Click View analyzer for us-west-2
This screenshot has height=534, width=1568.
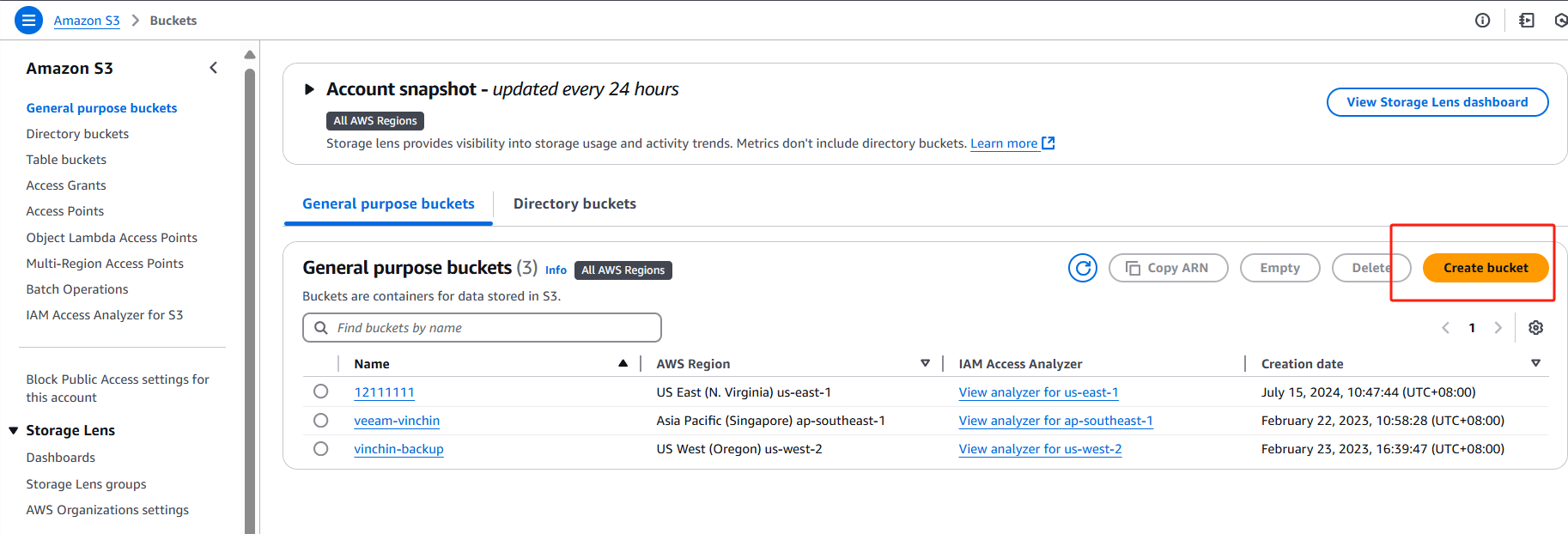point(1040,449)
